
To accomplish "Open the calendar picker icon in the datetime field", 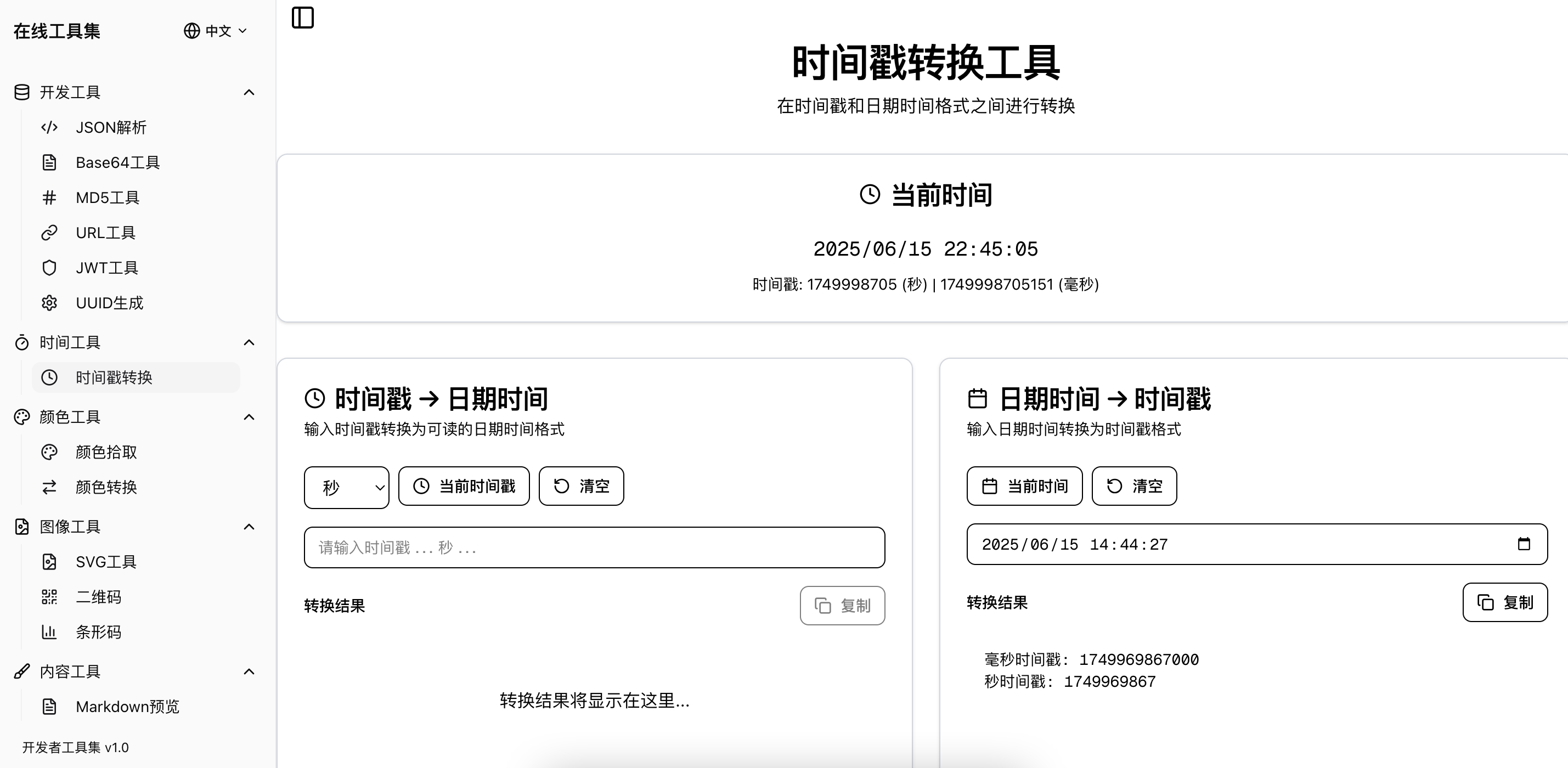I will click(1524, 544).
